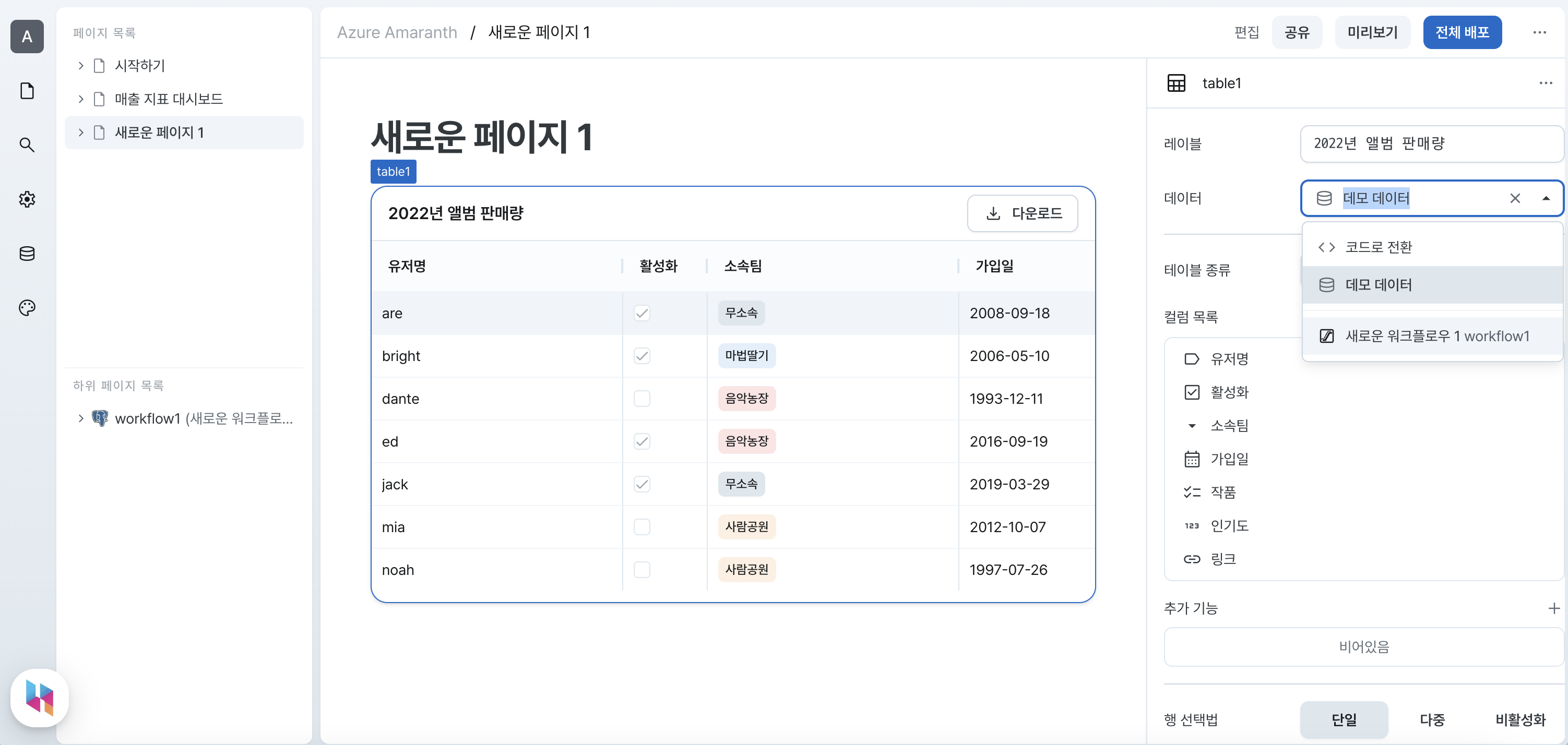Click 마법딸기 team tag for bright
This screenshot has height=745, width=1568.
747,356
